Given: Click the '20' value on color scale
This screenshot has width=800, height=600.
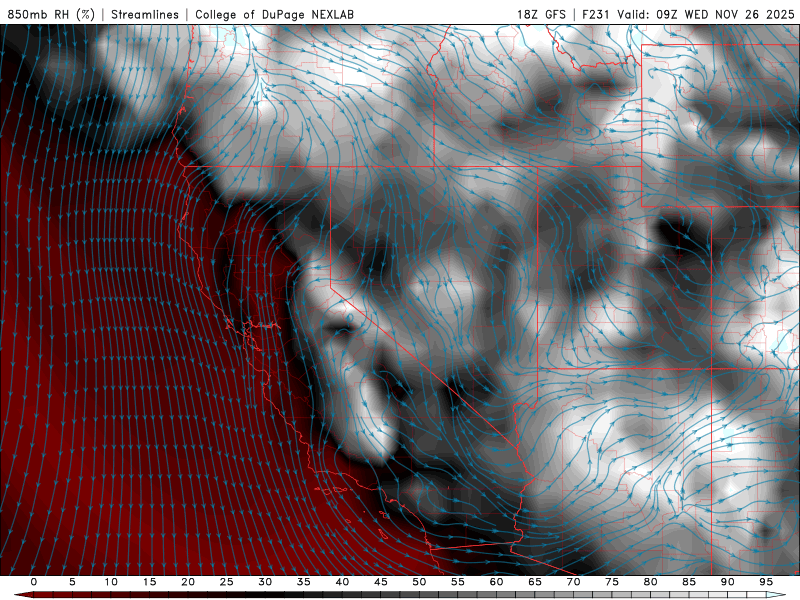Looking at the screenshot, I should tap(188, 582).
